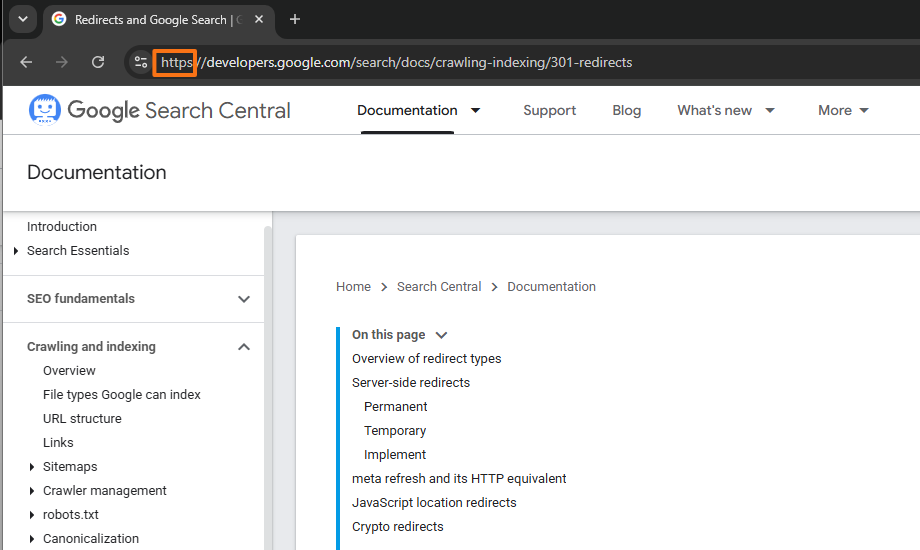This screenshot has height=550, width=920.
Task: Open Introduction in the sidebar
Action: [62, 227]
